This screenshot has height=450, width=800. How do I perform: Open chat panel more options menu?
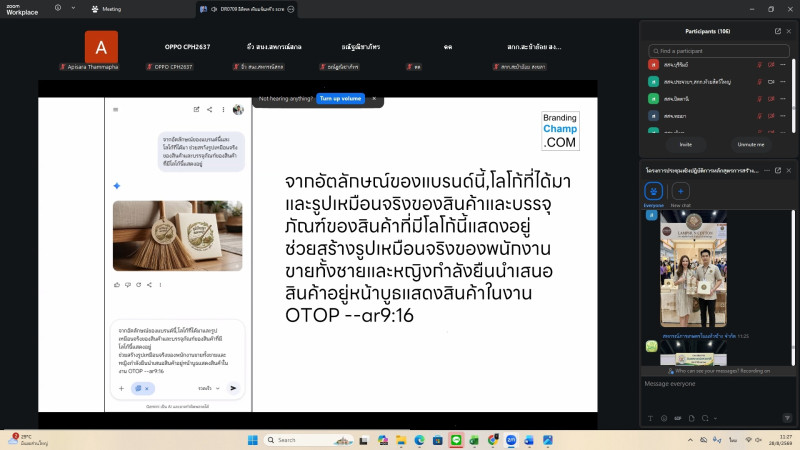click(x=767, y=170)
